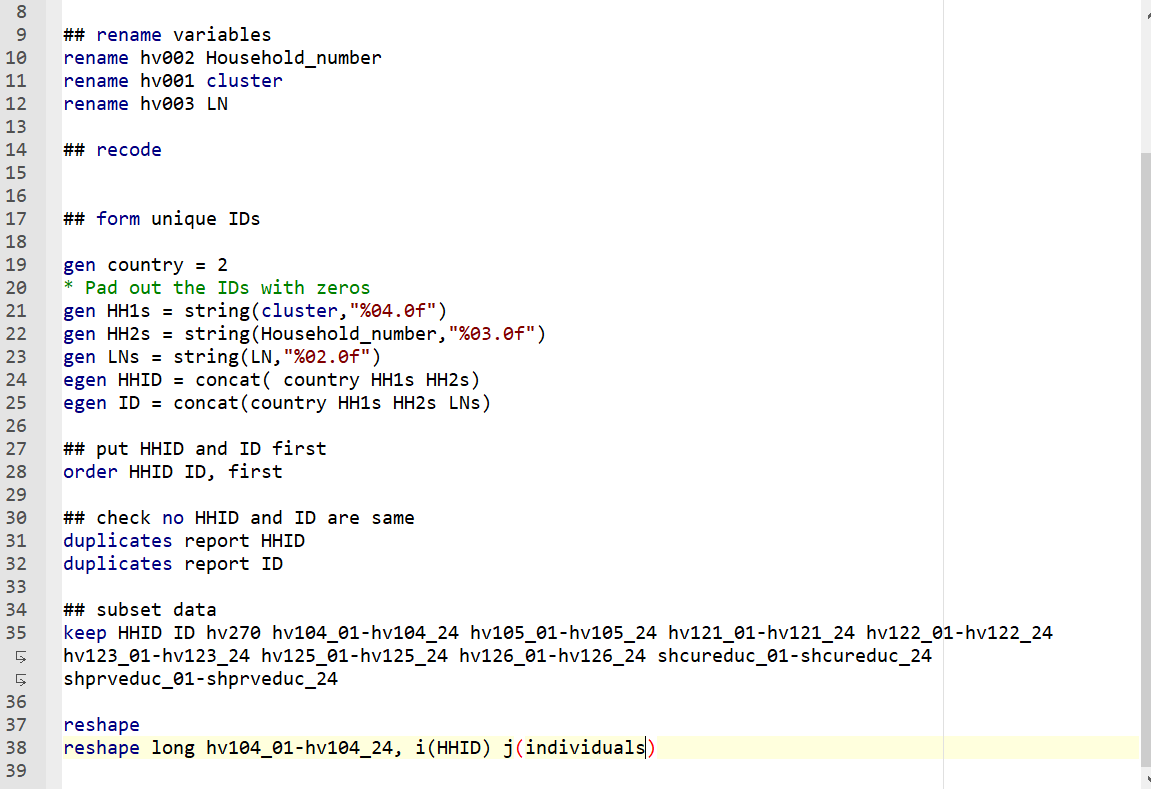The width and height of the screenshot is (1151, 789).
Task: Click the "%04.0f" format string
Action: click(398, 311)
